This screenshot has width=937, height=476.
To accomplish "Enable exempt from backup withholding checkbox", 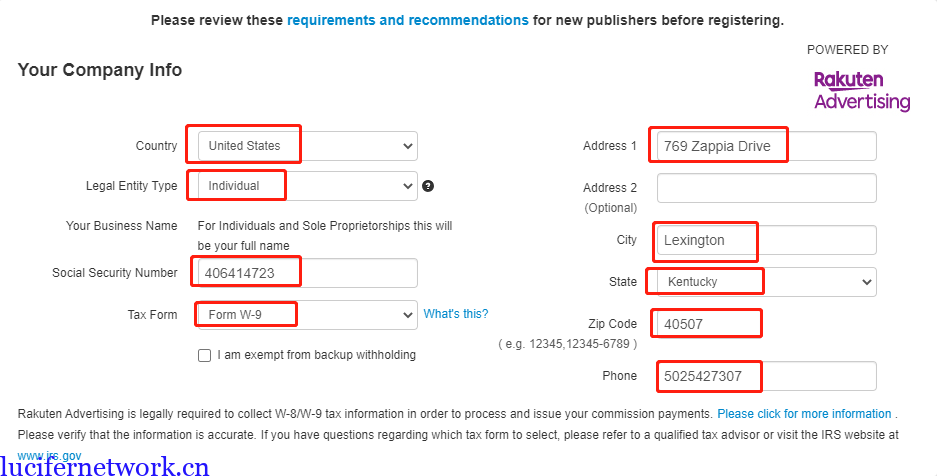I will click(x=205, y=355).
